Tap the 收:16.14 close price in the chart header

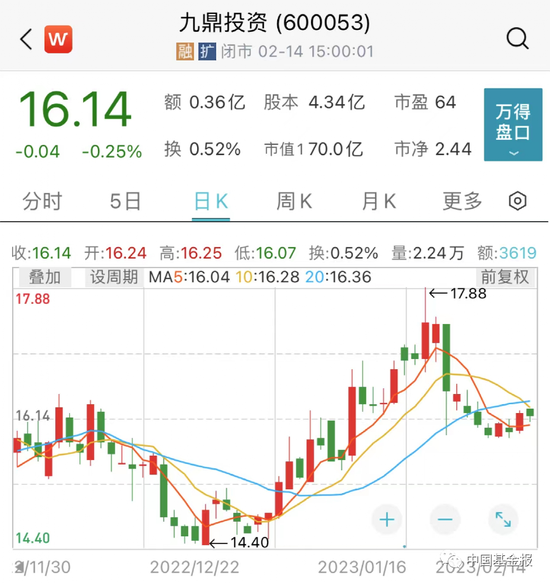point(41,253)
